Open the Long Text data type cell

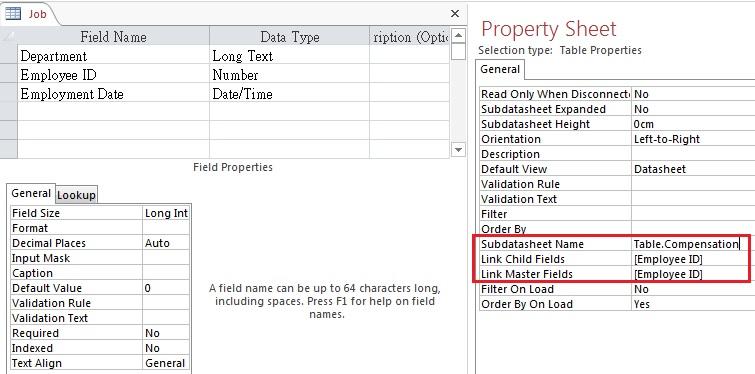click(289, 56)
